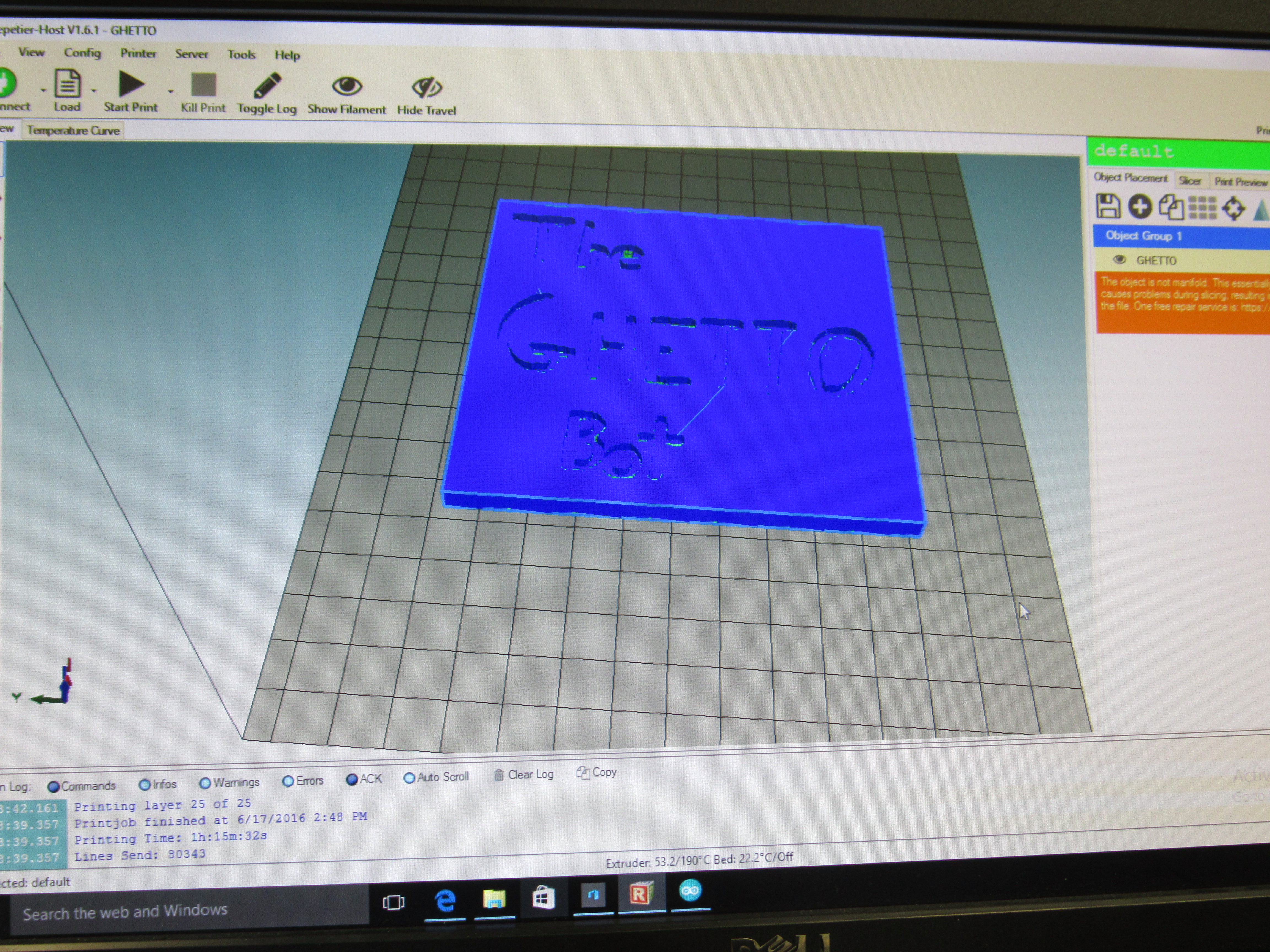Viewport: 1270px width, 952px height.
Task: Open the Windows Store taskbar icon
Action: pos(543,897)
